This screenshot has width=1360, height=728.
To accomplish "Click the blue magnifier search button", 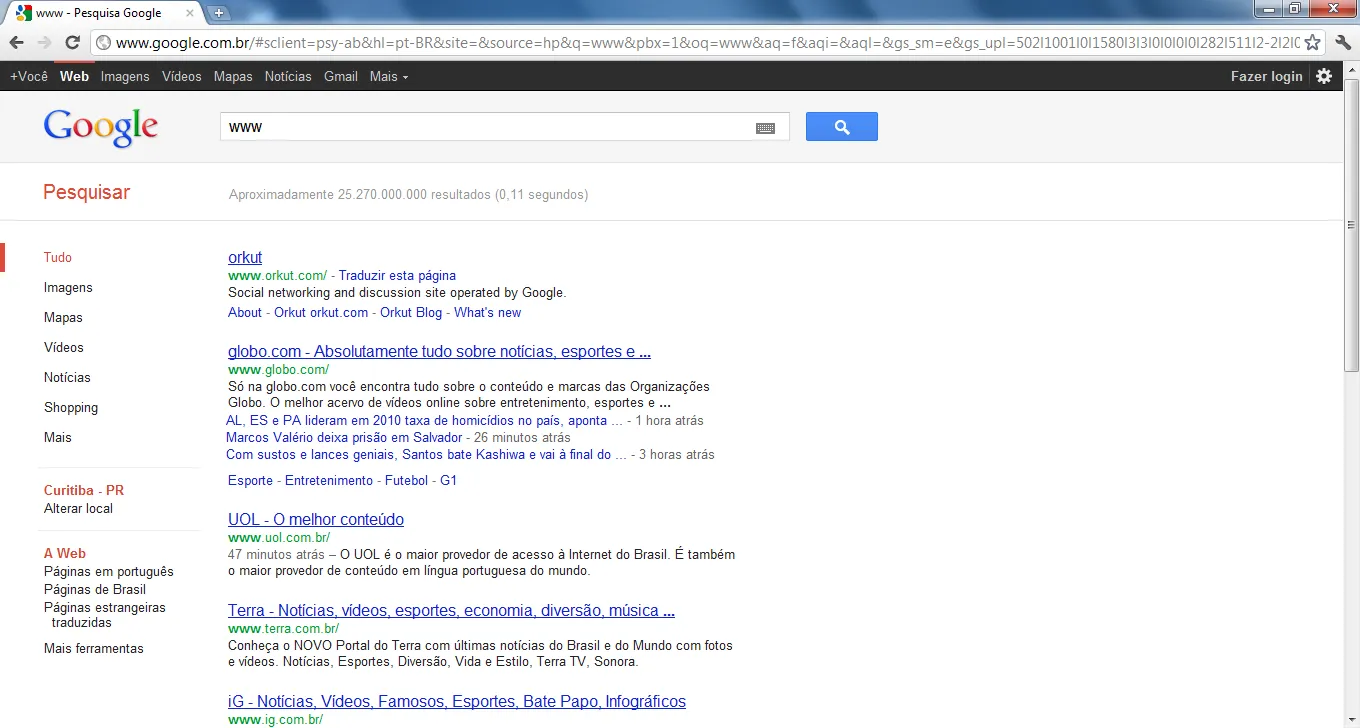I will coord(842,127).
